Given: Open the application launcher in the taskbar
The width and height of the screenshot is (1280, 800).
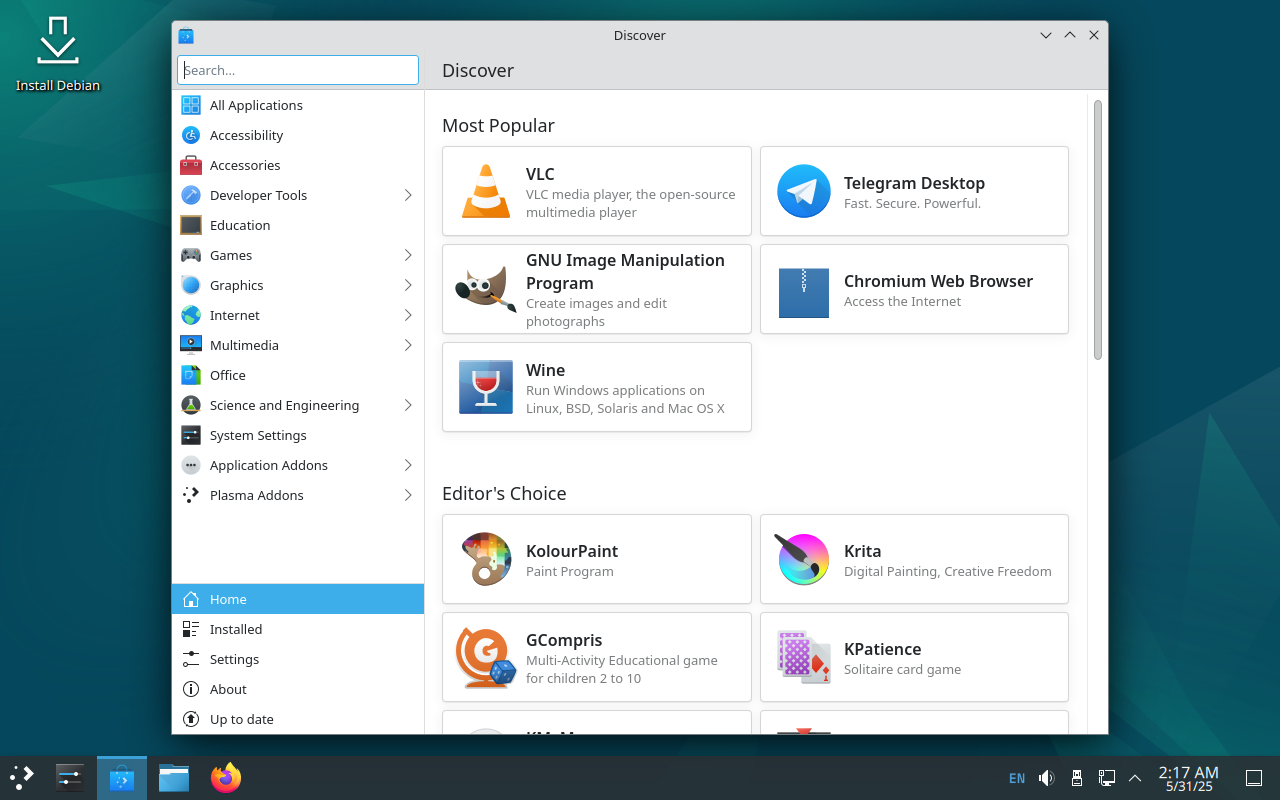Looking at the screenshot, I should click(22, 778).
